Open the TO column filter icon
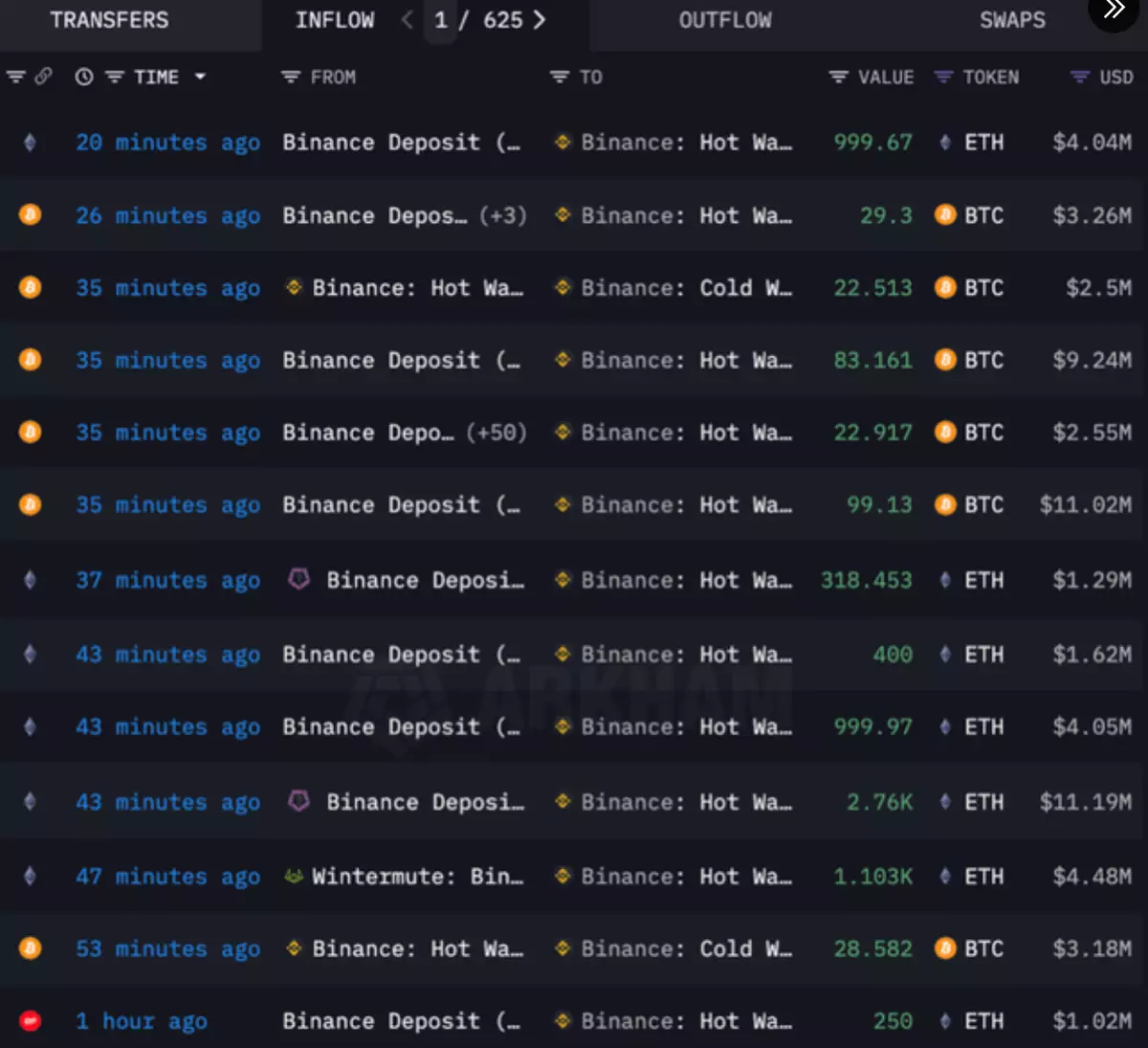Image resolution: width=1148 pixels, height=1048 pixels. coord(560,78)
